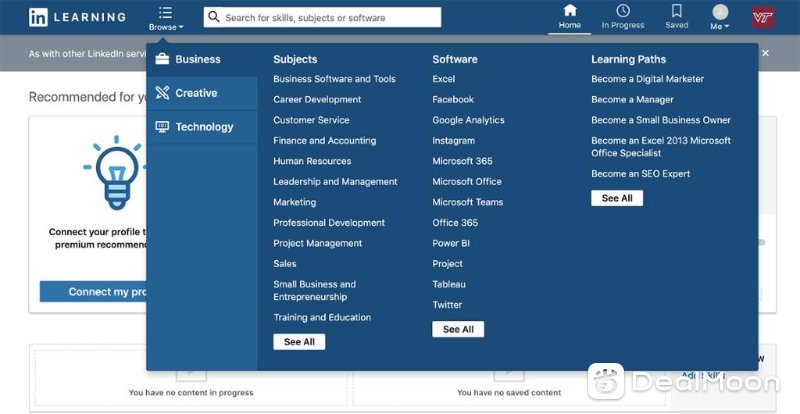Image resolution: width=800 pixels, height=414 pixels.
Task: Dismiss the banner with the X
Action: (x=765, y=53)
